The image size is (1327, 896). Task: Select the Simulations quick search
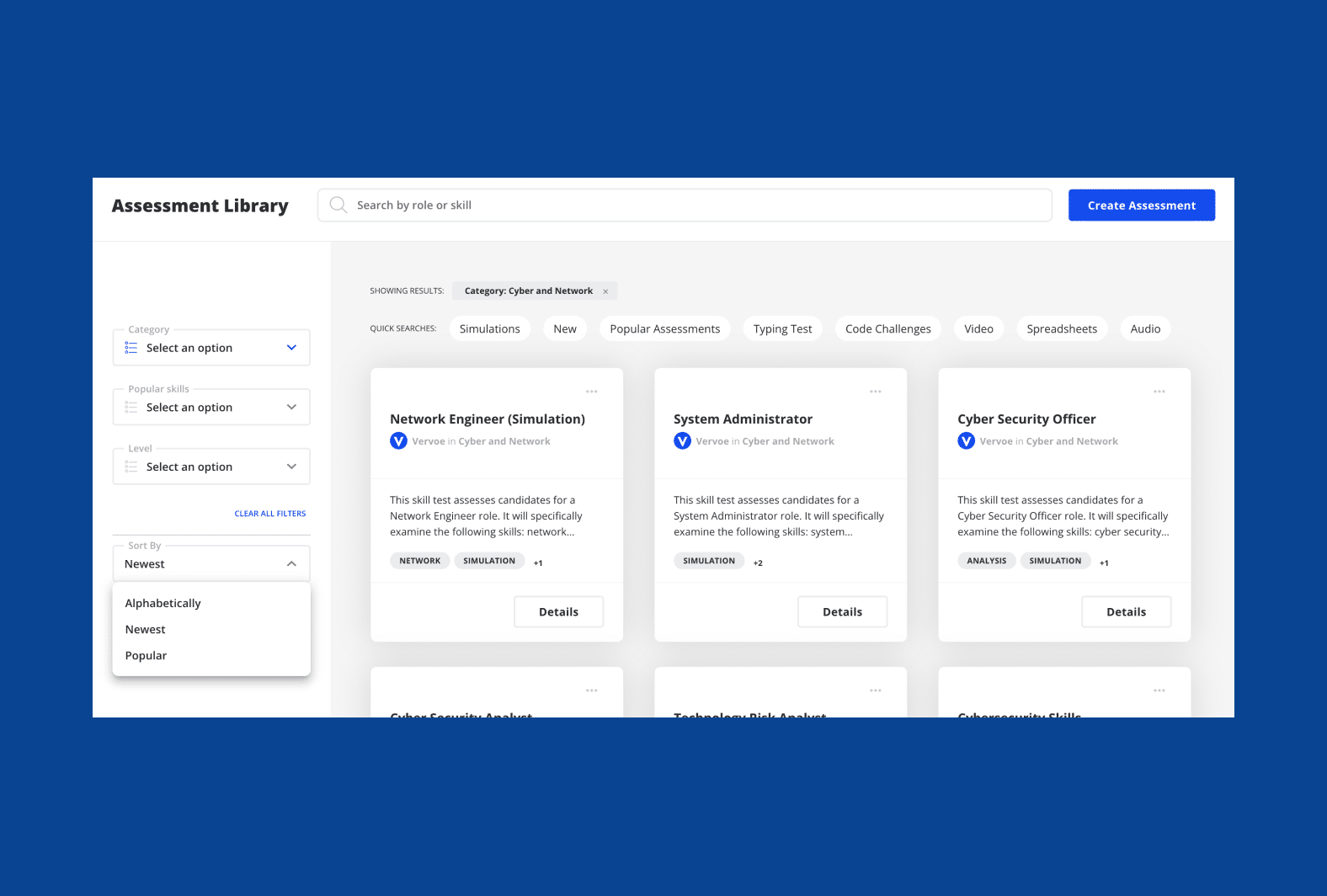pos(490,329)
